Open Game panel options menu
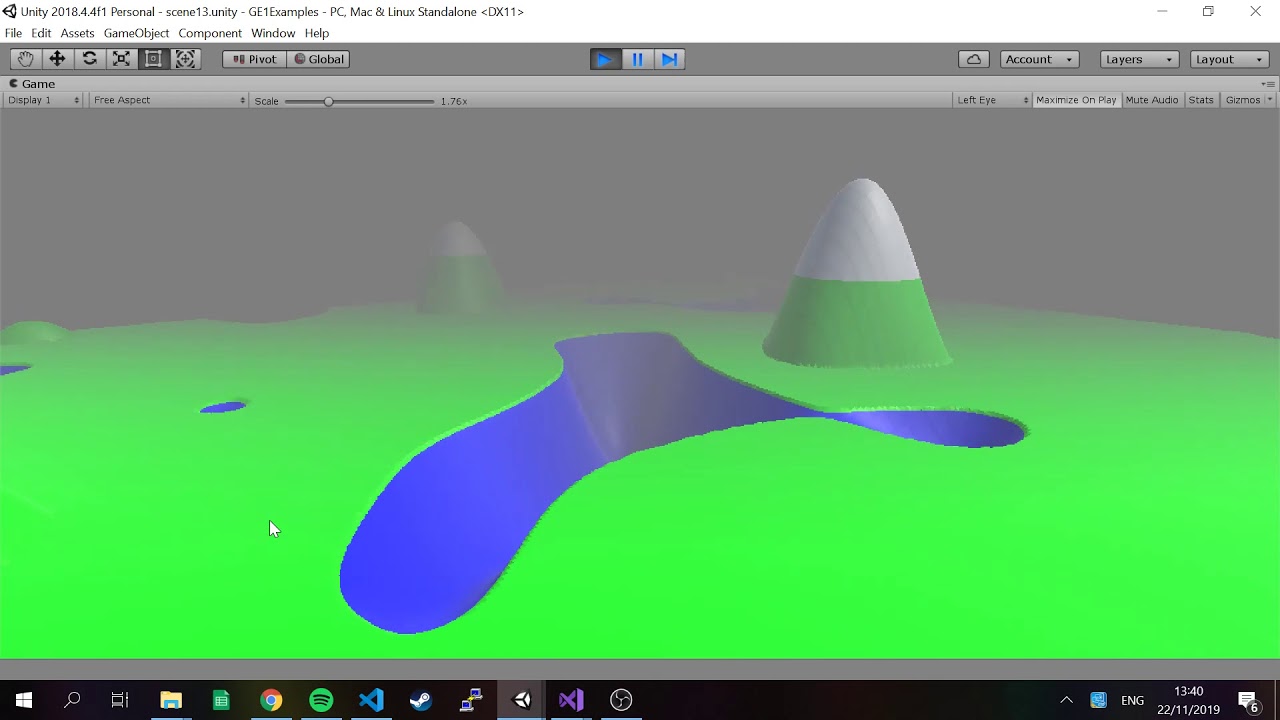The width and height of the screenshot is (1280, 720). coord(1268,84)
